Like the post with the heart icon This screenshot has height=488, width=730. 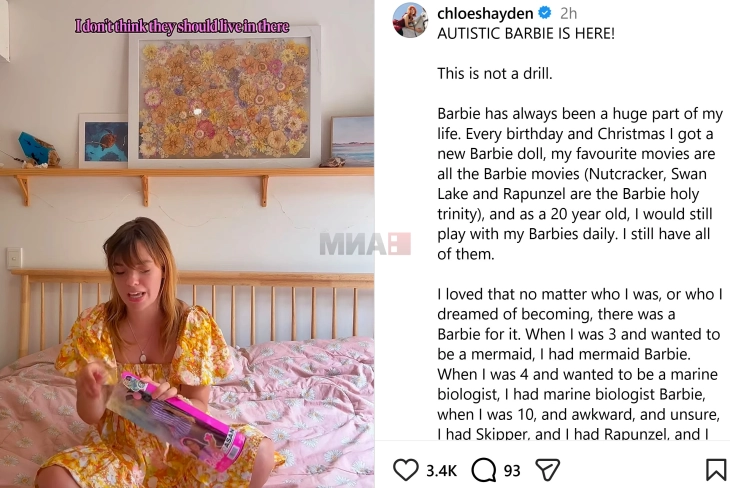406,469
